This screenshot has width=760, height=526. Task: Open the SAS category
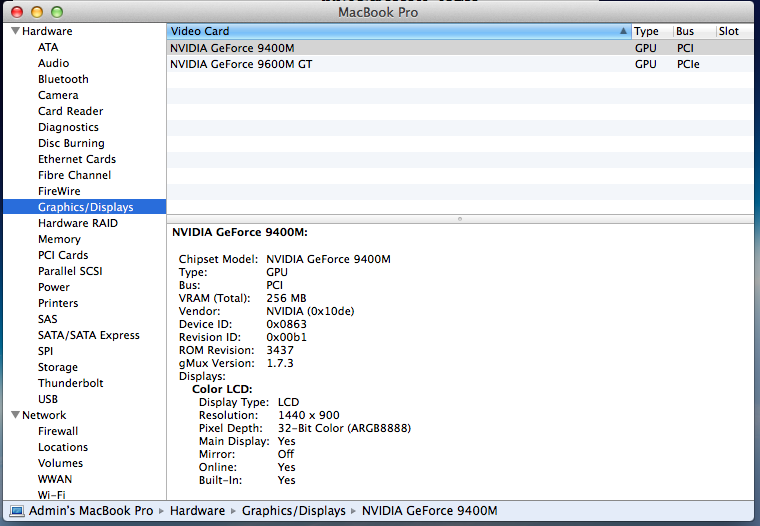click(x=48, y=319)
